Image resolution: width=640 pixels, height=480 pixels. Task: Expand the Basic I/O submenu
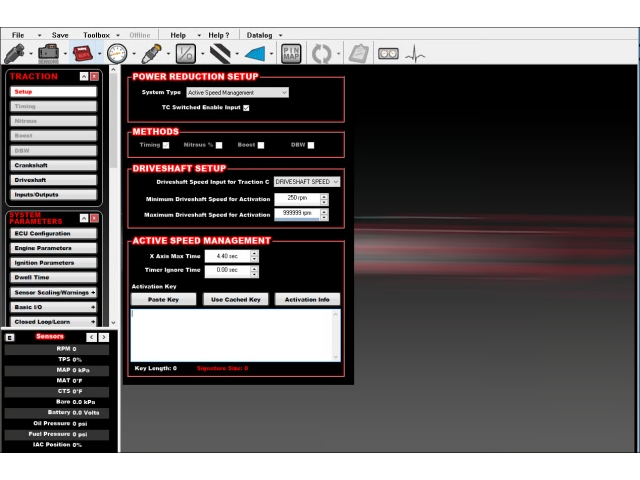tap(53, 307)
